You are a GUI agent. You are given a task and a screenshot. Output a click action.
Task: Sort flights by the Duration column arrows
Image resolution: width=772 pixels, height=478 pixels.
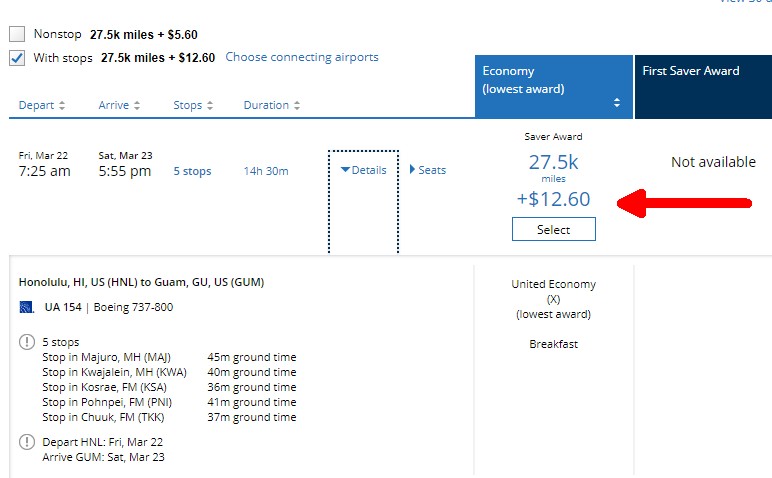tap(296, 106)
